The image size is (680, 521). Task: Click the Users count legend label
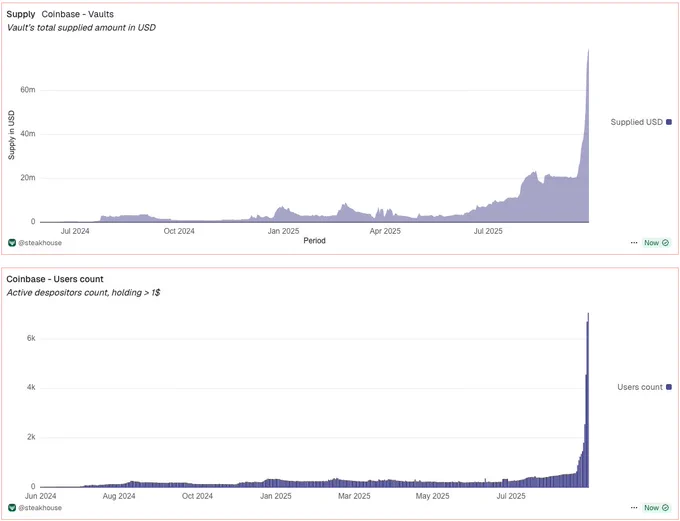640,387
